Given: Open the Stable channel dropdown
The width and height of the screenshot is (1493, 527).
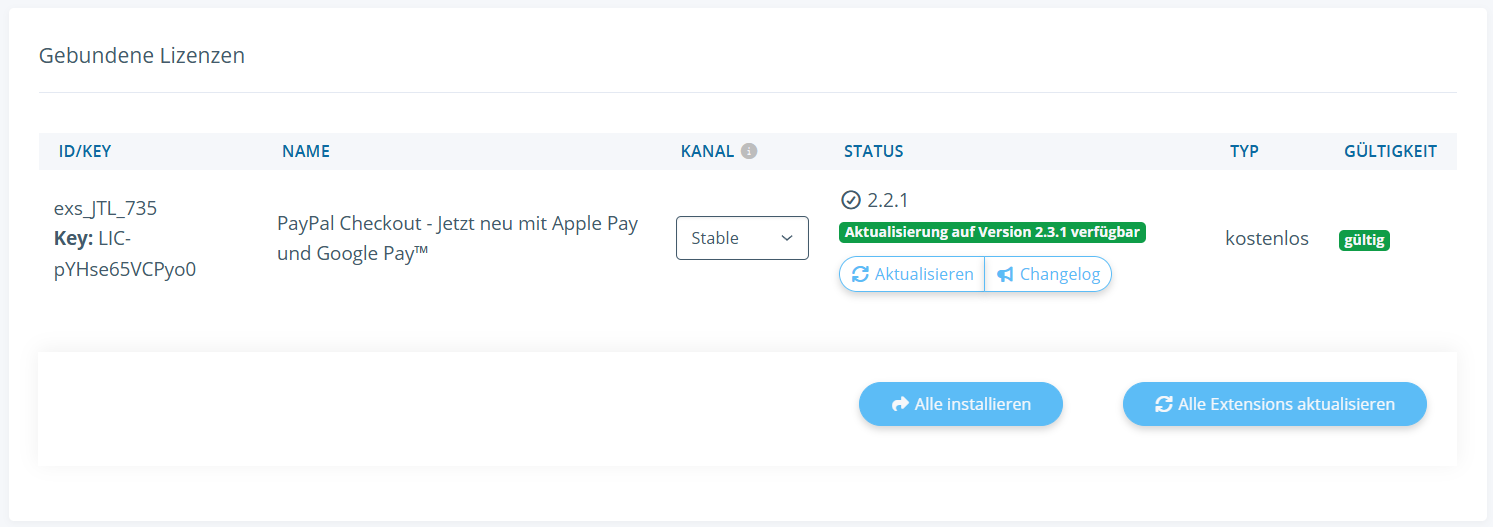Looking at the screenshot, I should pos(742,238).
